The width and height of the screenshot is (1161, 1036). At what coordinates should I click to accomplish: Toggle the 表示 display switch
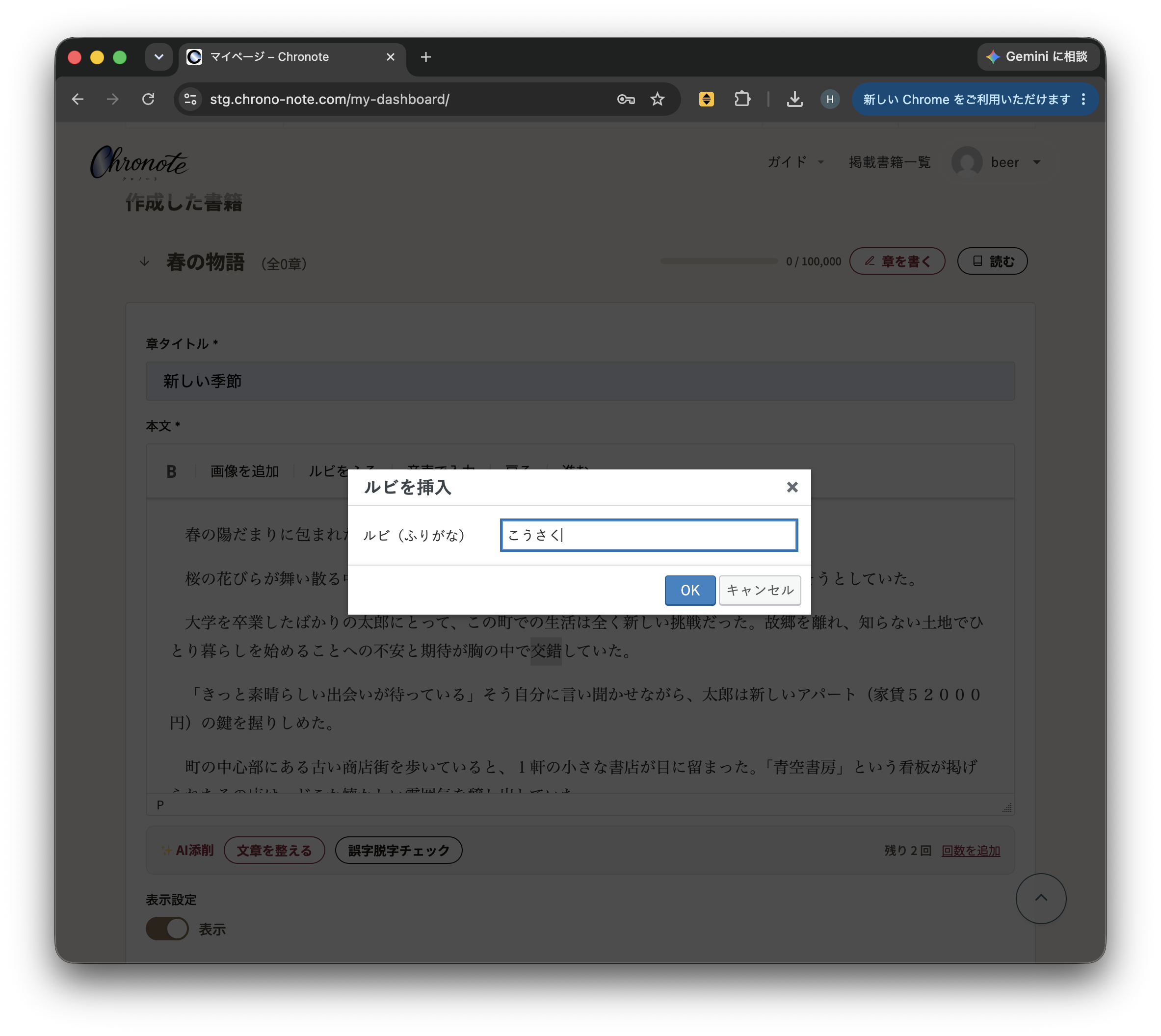point(167,929)
